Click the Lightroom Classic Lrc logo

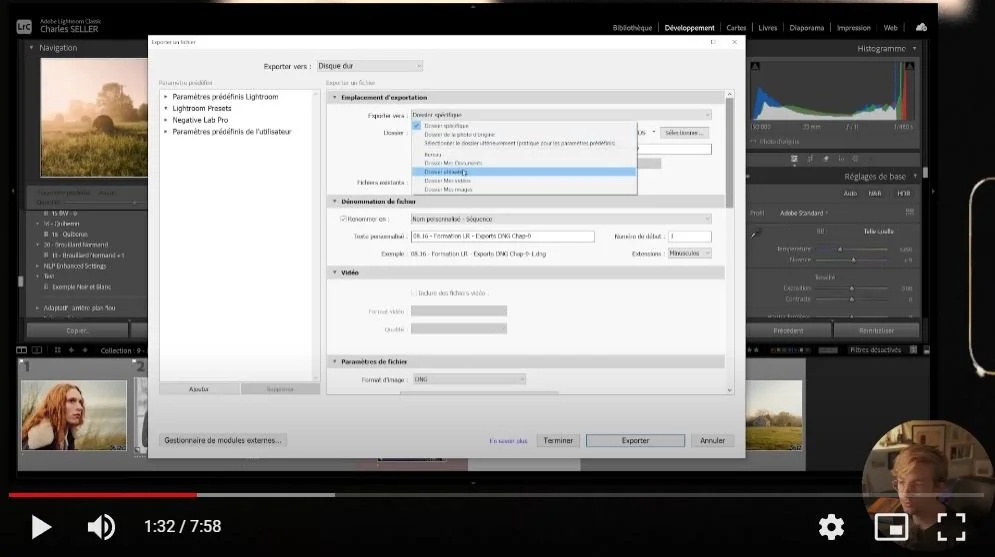click(x=24, y=26)
